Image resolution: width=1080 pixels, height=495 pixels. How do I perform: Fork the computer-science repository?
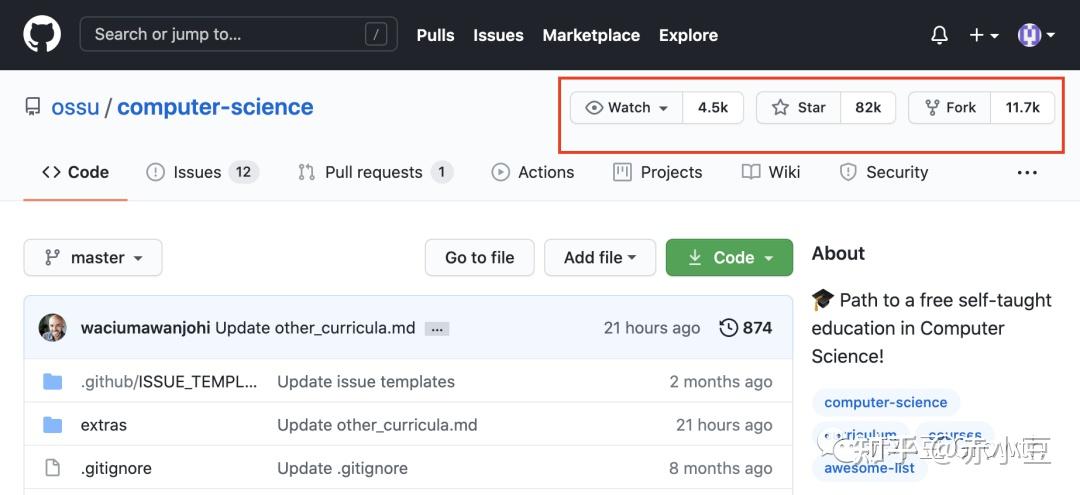click(950, 108)
